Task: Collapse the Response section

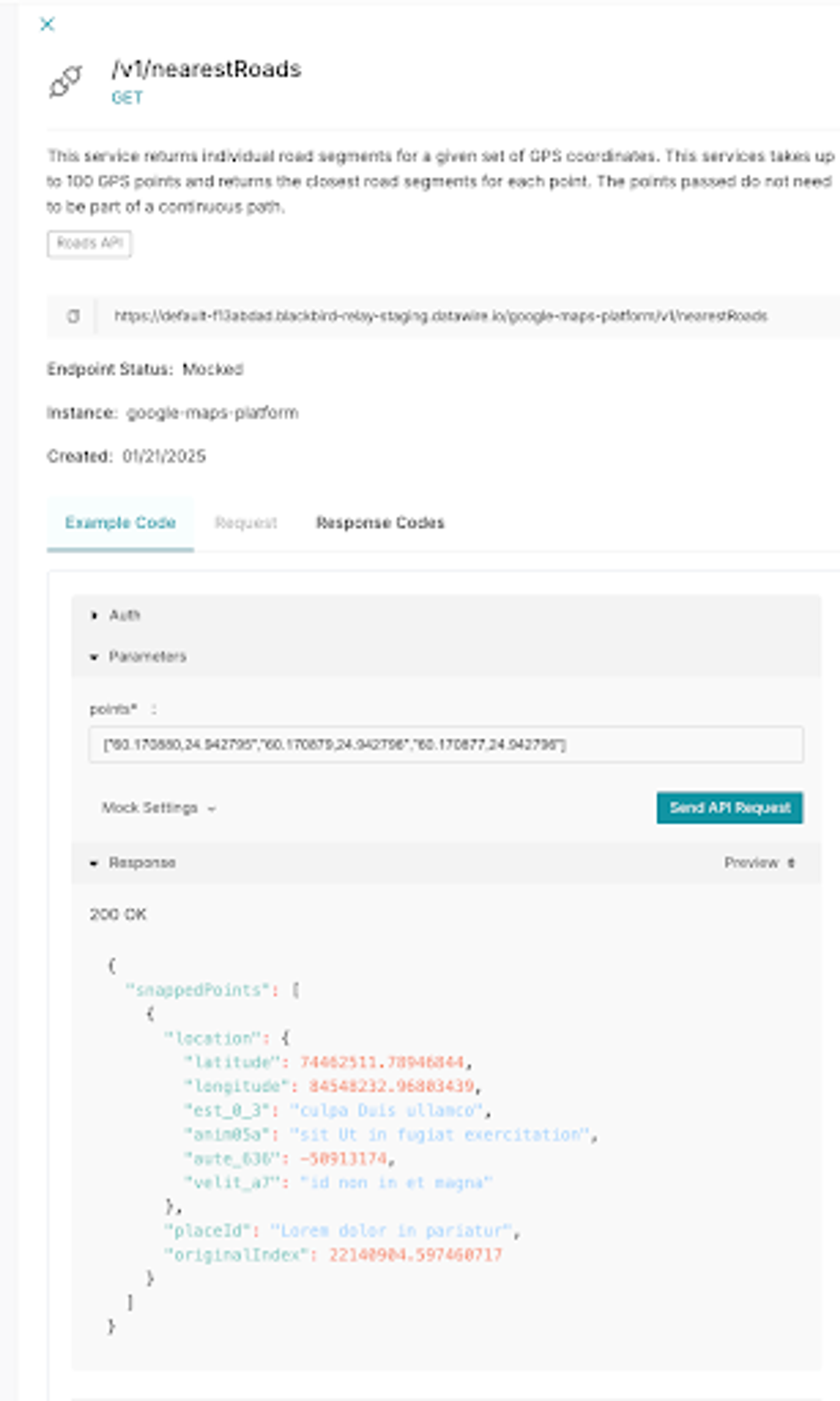Action: [133, 863]
